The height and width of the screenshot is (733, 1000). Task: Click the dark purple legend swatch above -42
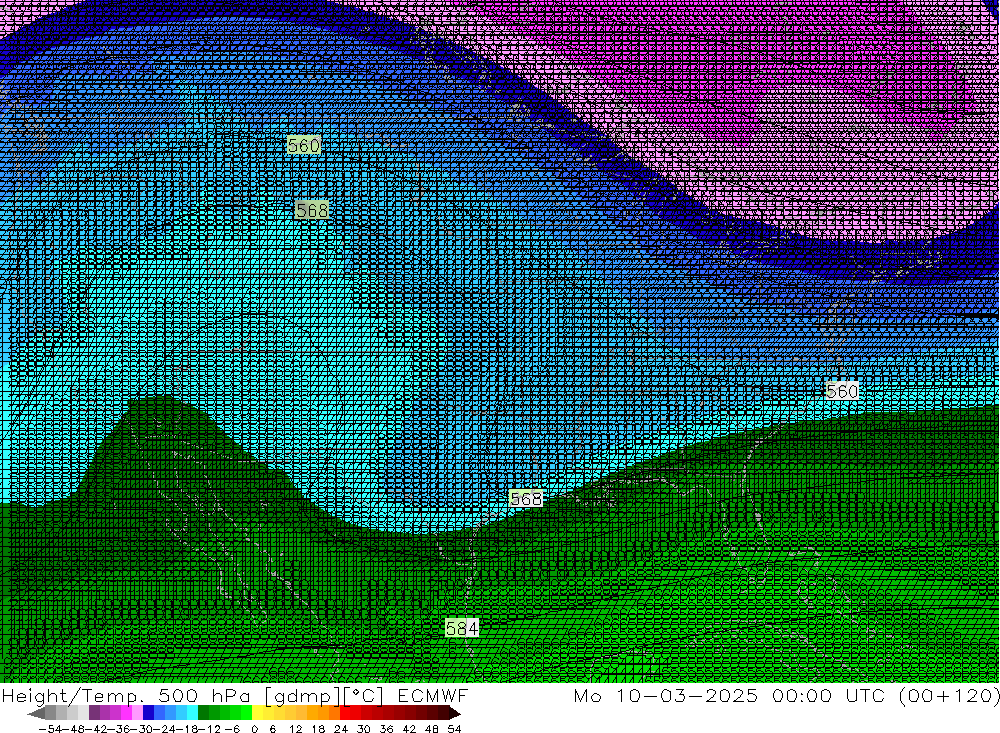click(94, 713)
